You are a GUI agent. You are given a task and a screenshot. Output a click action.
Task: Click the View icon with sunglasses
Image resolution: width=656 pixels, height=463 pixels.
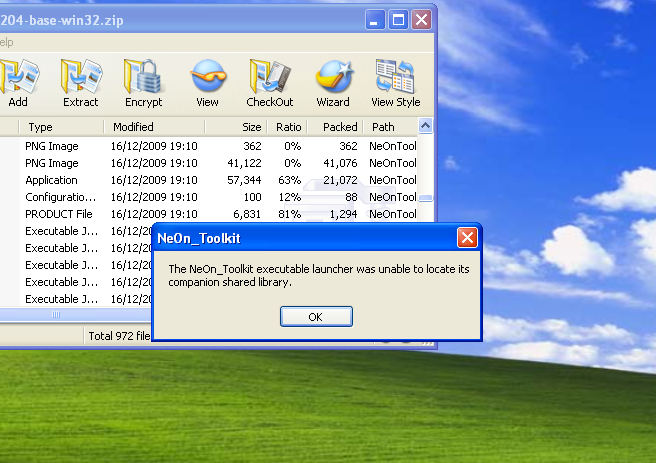click(x=208, y=84)
